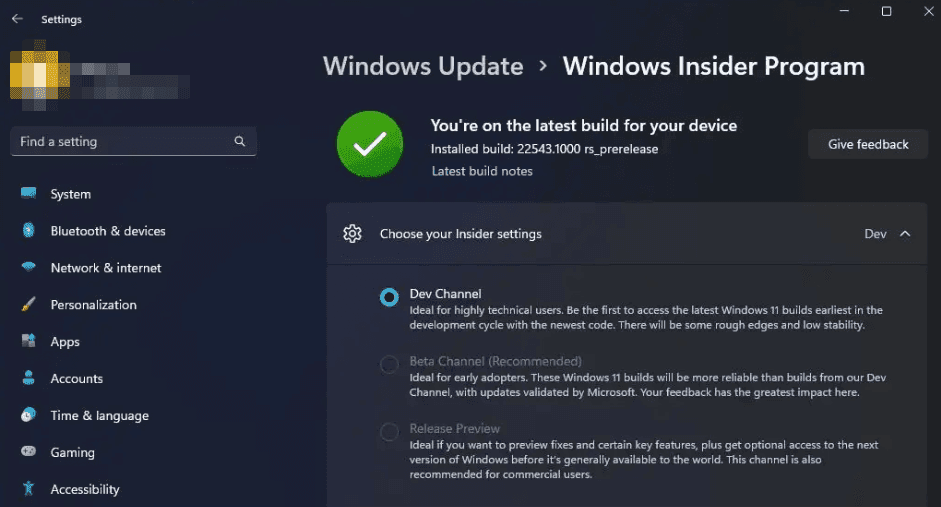Click the Network wifi icon
This screenshot has width=941, height=507.
(28, 267)
